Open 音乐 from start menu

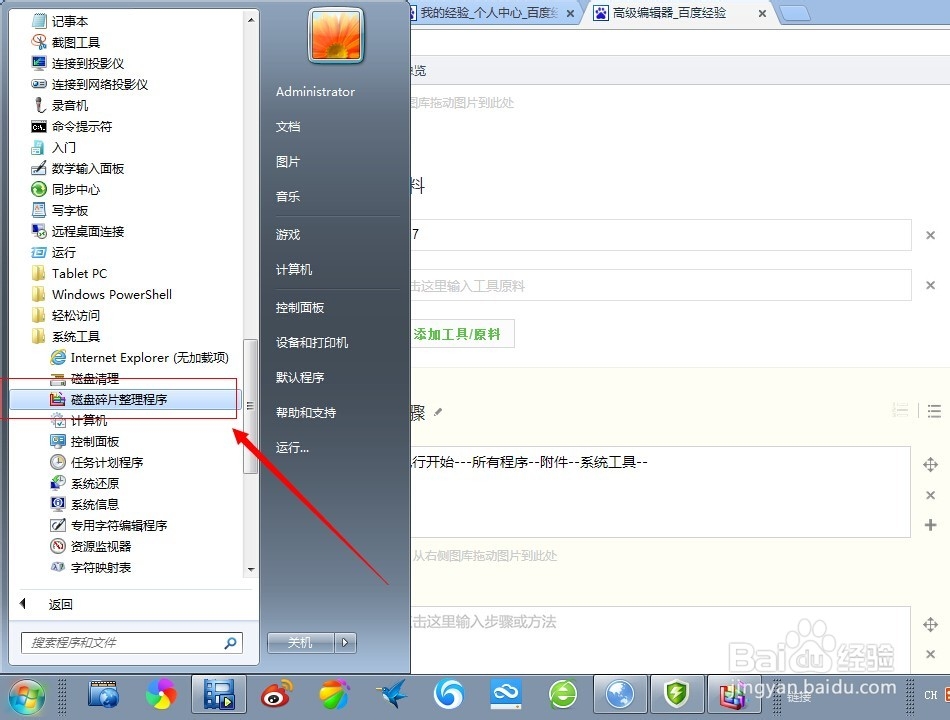coord(288,196)
